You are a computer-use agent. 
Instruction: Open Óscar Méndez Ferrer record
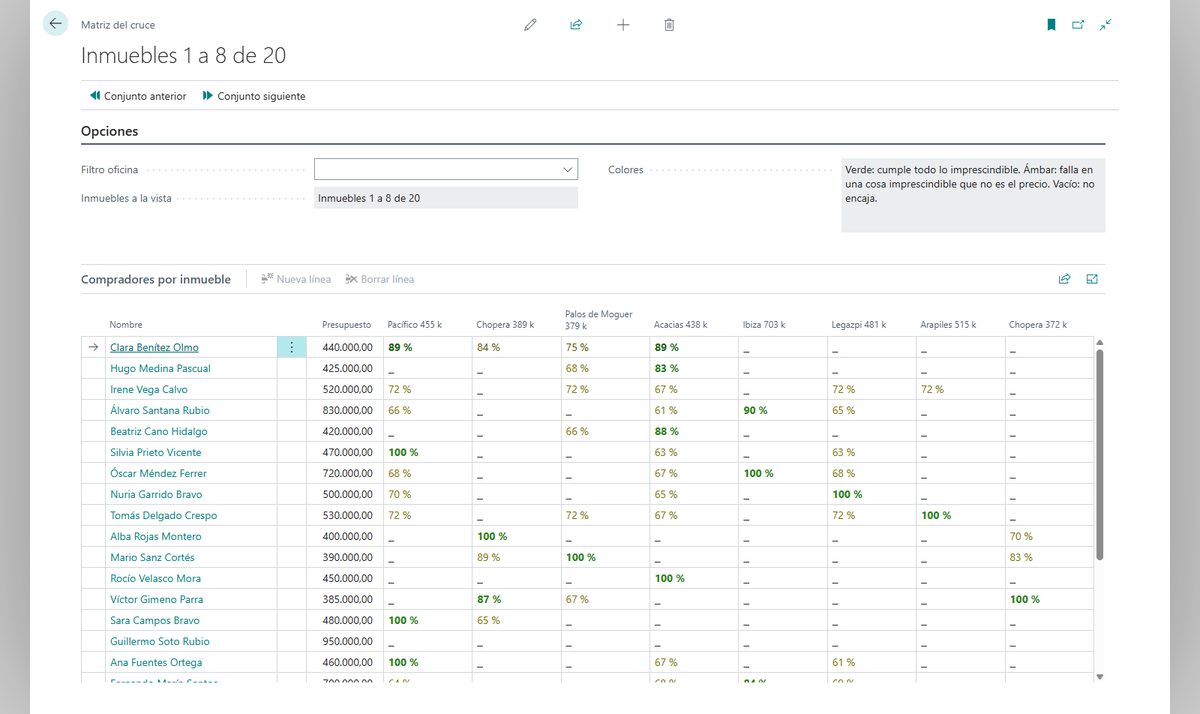(158, 473)
